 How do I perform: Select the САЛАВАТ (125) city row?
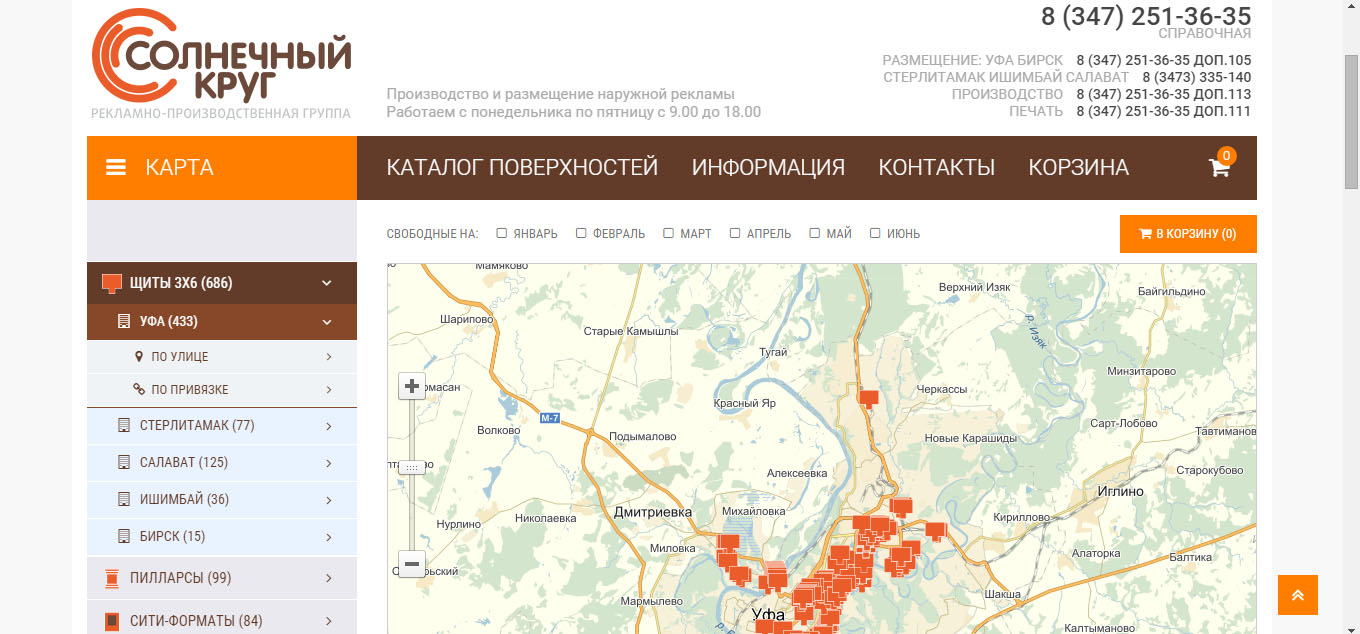(222, 463)
